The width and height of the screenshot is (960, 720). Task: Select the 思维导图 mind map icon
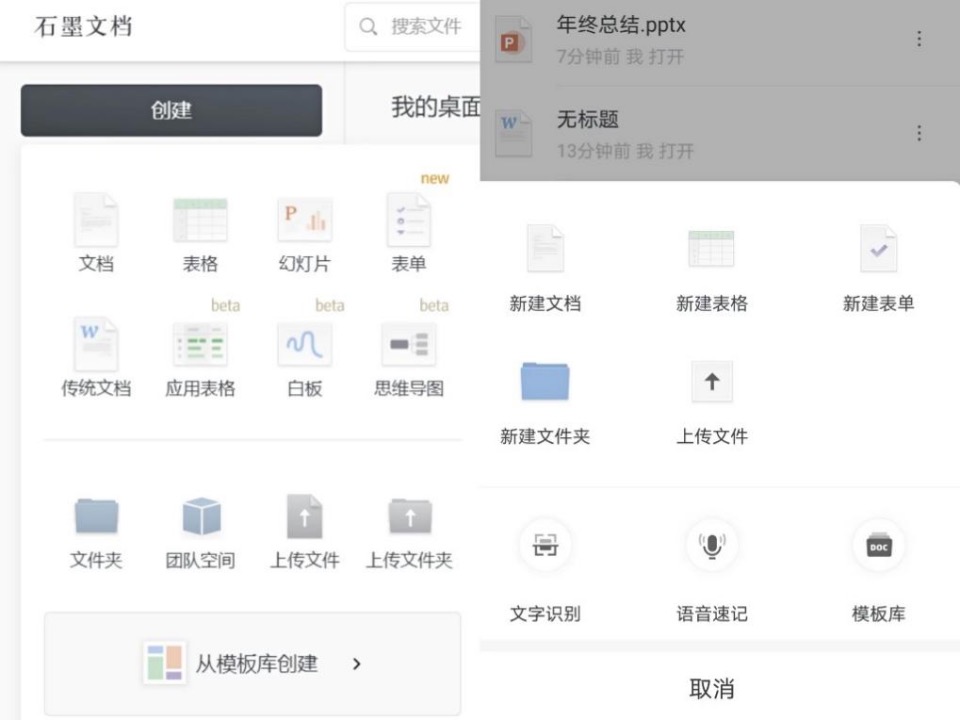408,345
